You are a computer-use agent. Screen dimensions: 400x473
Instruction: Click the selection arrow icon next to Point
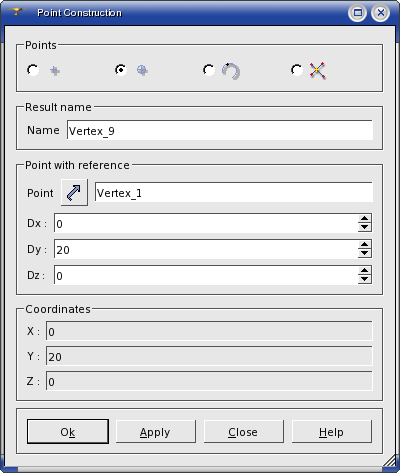[74, 193]
